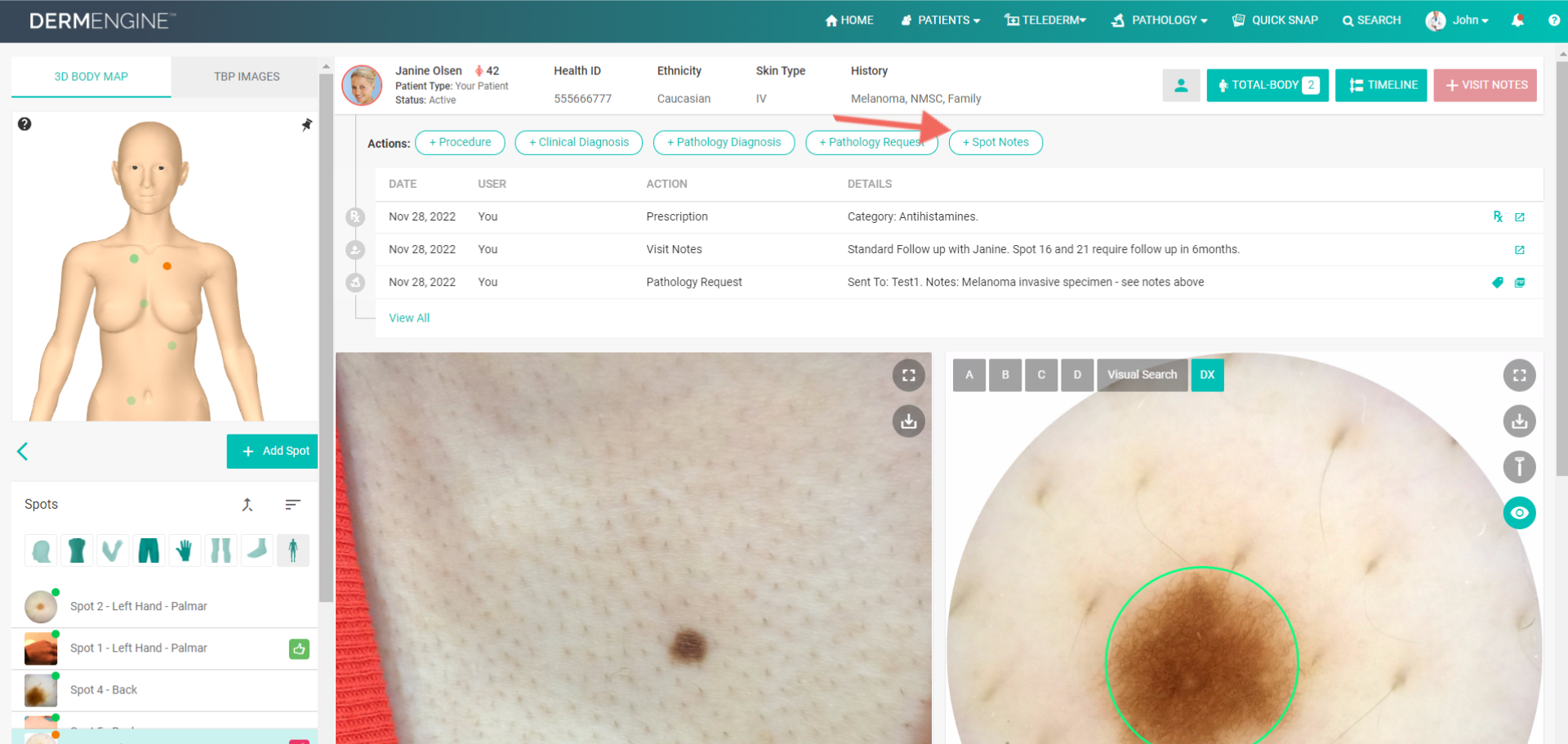
Task: Open the notifications bell icon
Action: (1517, 20)
